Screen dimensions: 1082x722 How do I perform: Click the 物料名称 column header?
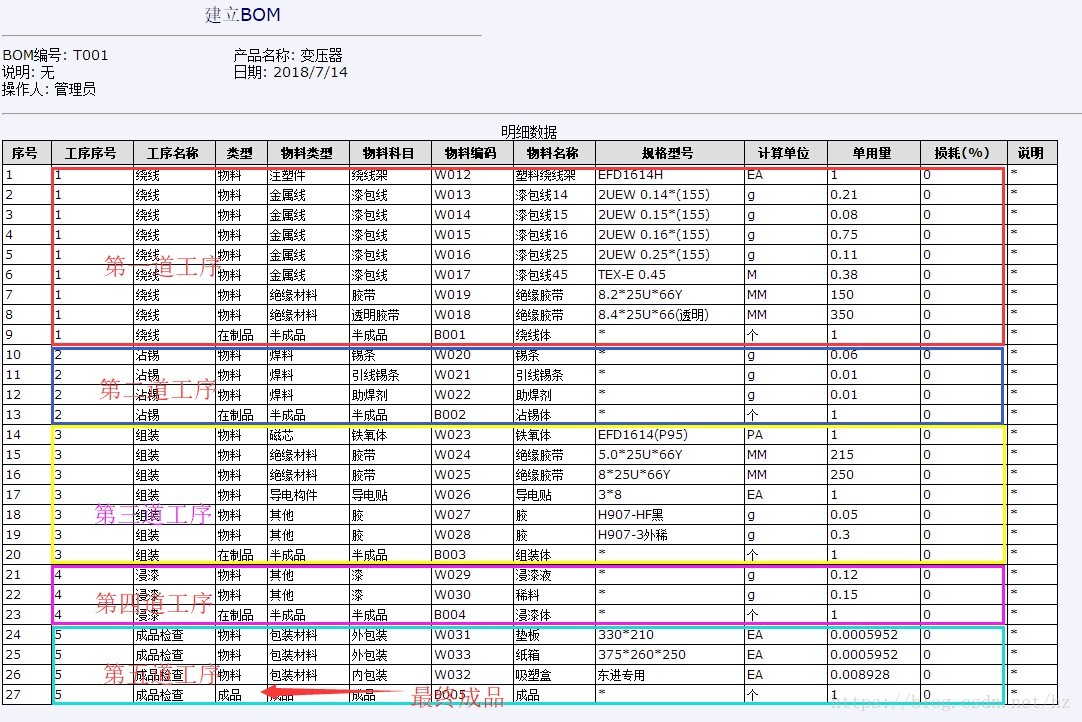coord(553,153)
